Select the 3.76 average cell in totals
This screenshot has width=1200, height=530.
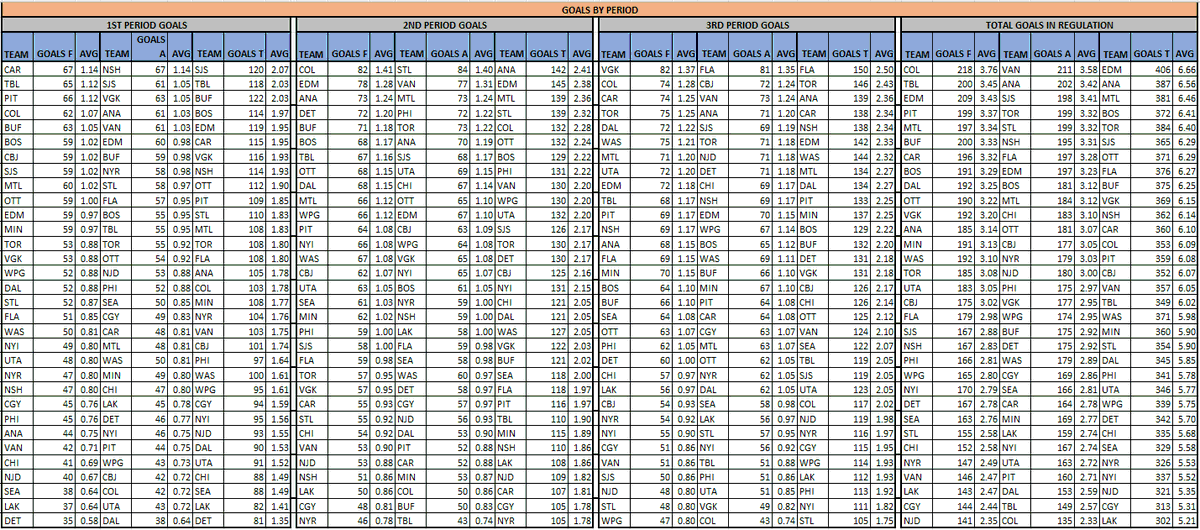click(x=987, y=71)
